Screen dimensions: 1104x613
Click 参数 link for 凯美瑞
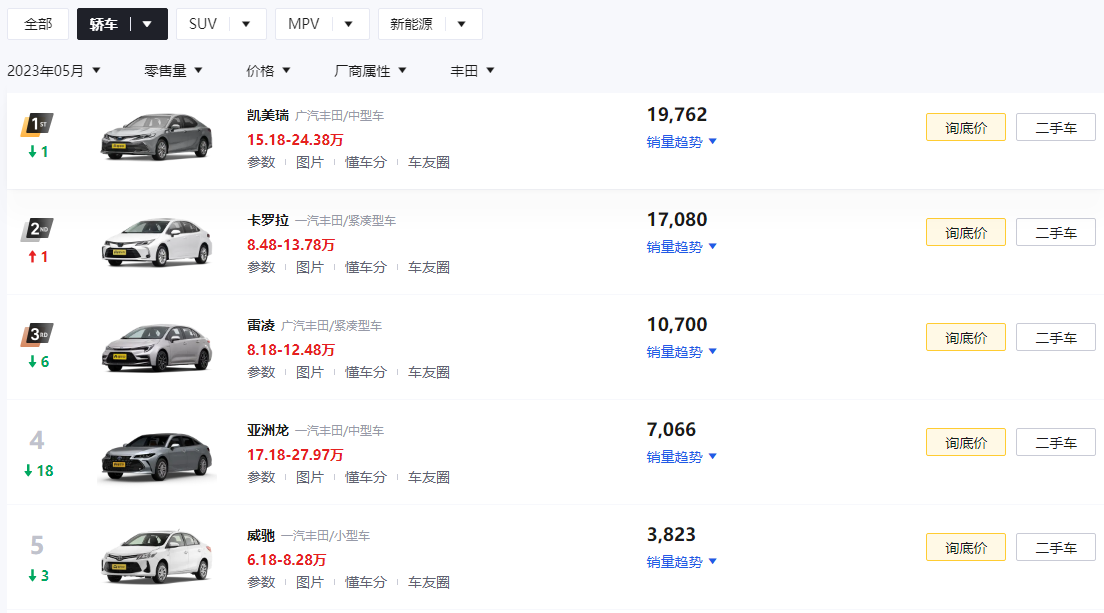261,163
